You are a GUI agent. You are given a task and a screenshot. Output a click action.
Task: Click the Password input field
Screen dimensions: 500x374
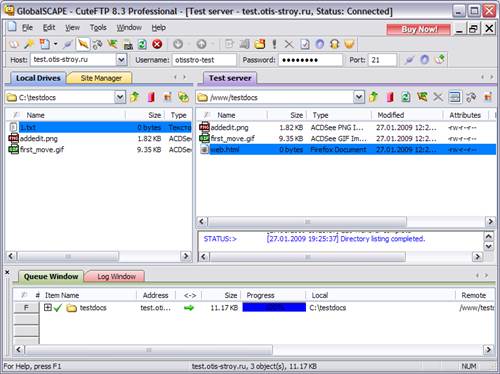click(x=310, y=60)
